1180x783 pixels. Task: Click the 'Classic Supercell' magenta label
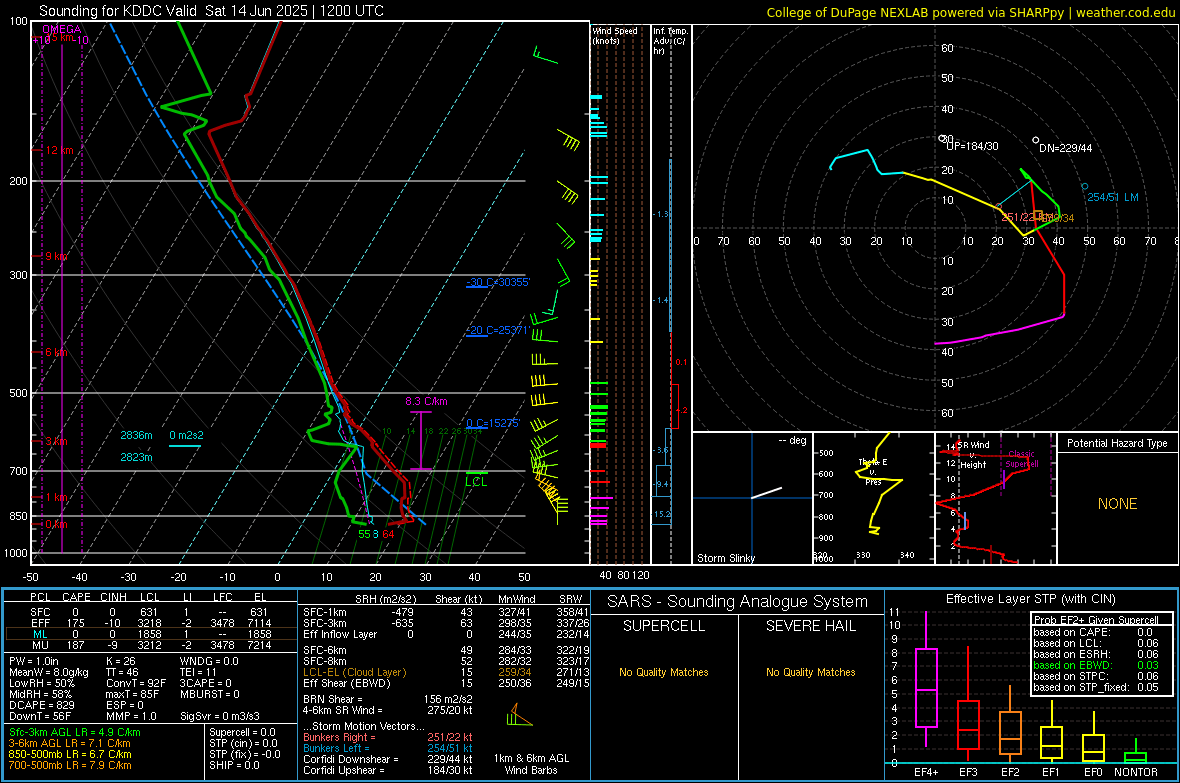coord(1022,459)
